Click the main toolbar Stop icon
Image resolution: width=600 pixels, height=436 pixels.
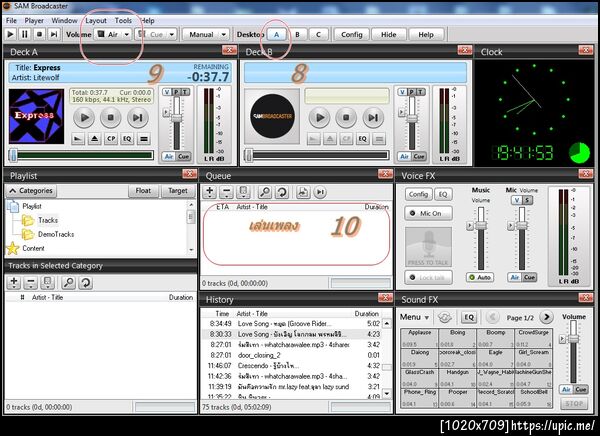point(39,34)
